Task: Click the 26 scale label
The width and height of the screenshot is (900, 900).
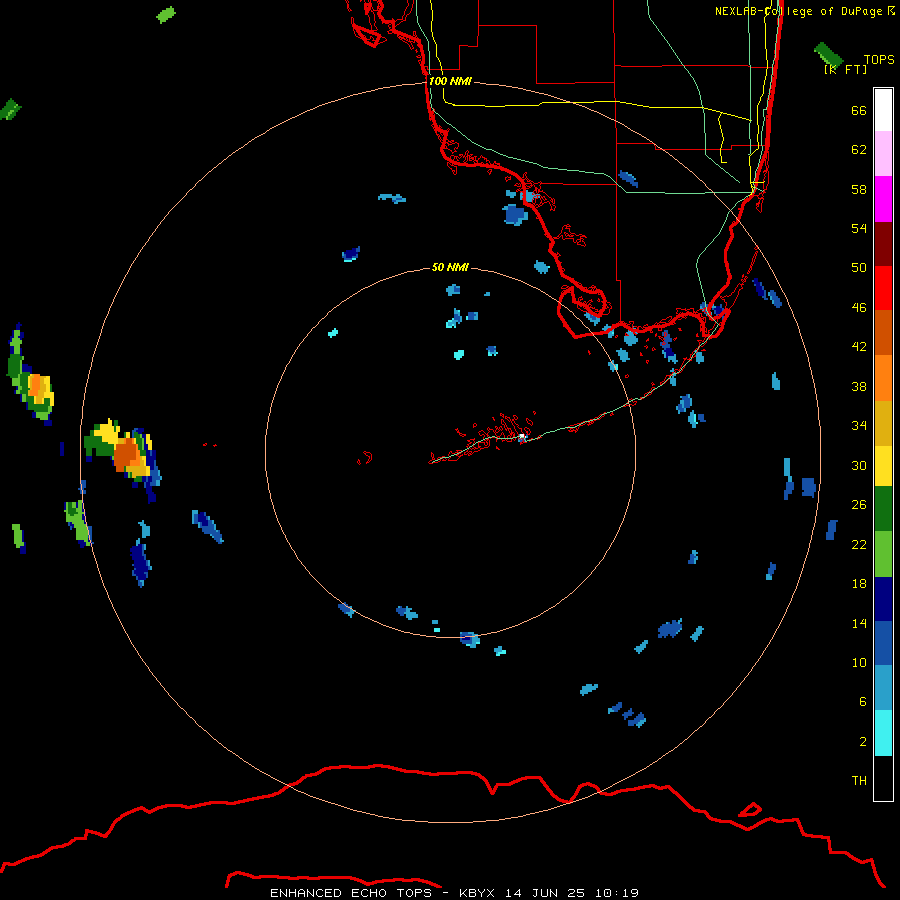Action: [859, 505]
